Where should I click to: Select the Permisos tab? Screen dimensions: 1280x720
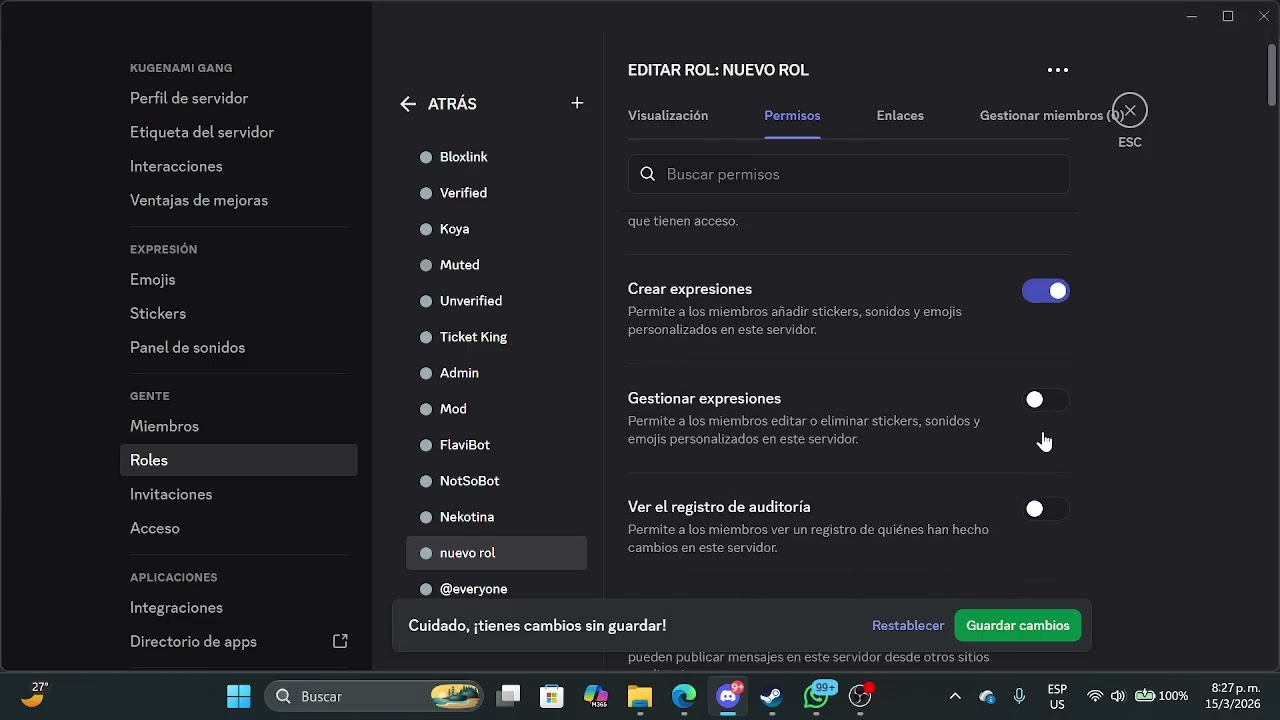coord(792,116)
